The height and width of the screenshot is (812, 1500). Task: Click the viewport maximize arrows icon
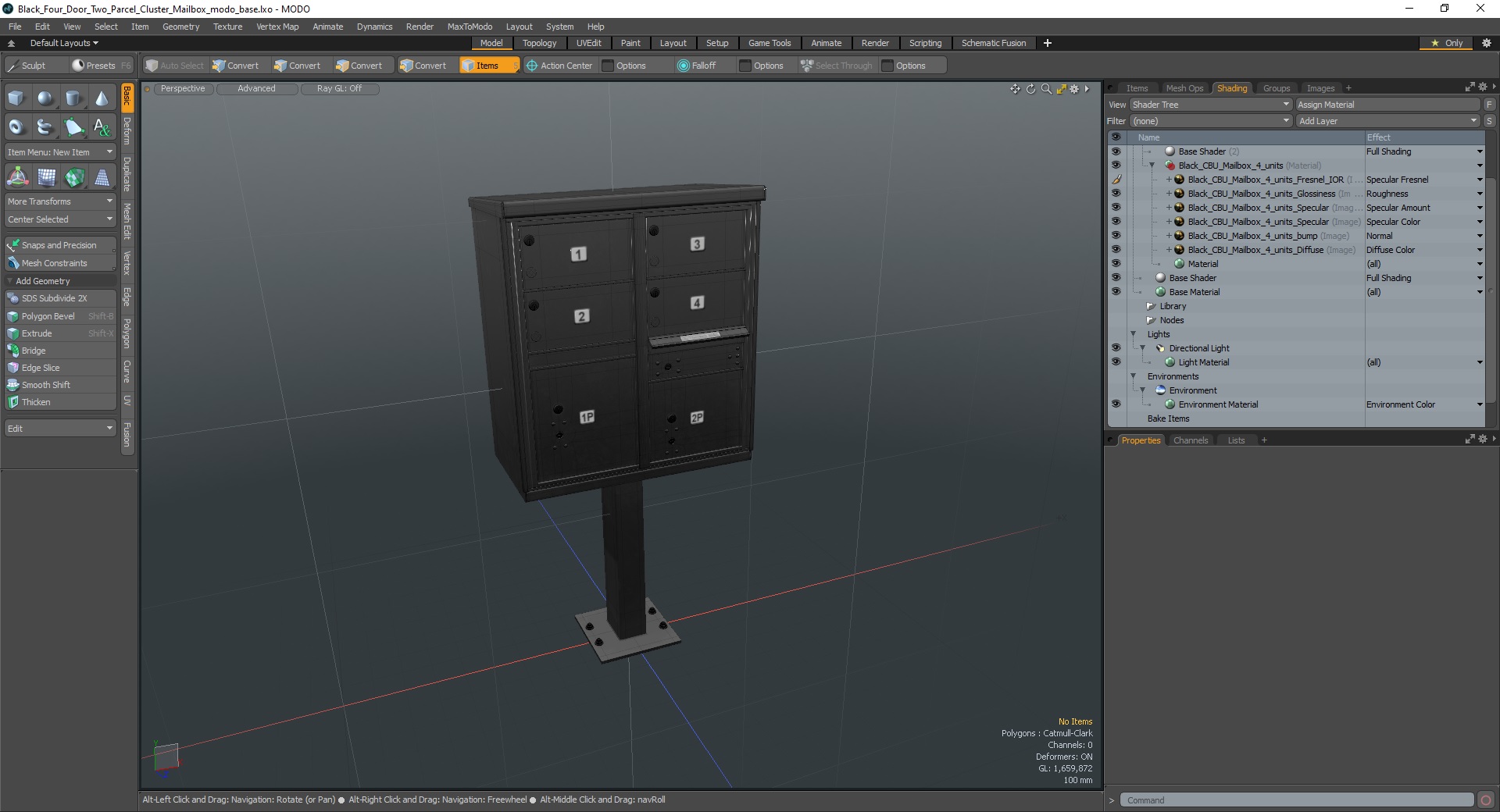1061,89
